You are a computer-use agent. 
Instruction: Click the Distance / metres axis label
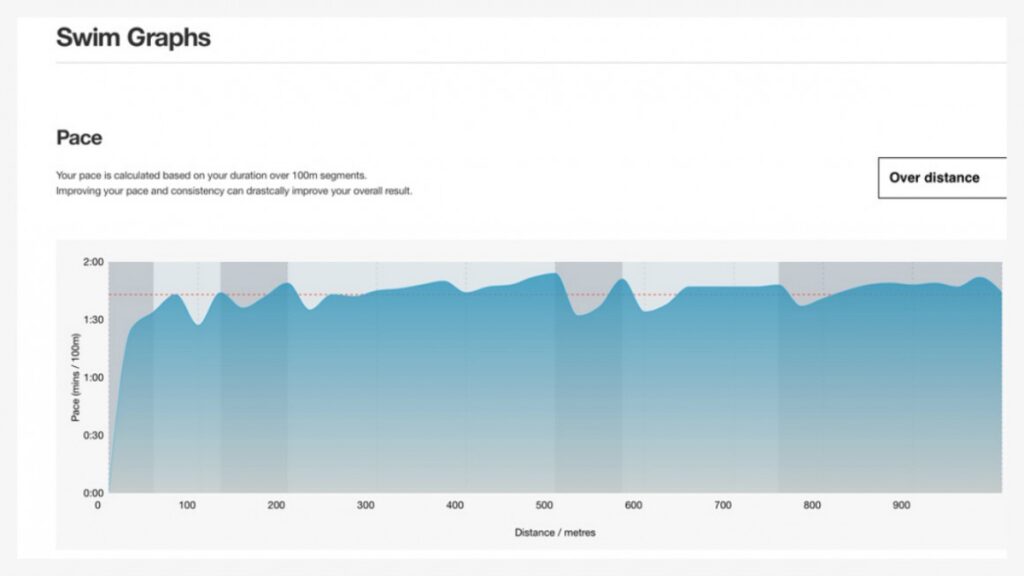pos(553,533)
